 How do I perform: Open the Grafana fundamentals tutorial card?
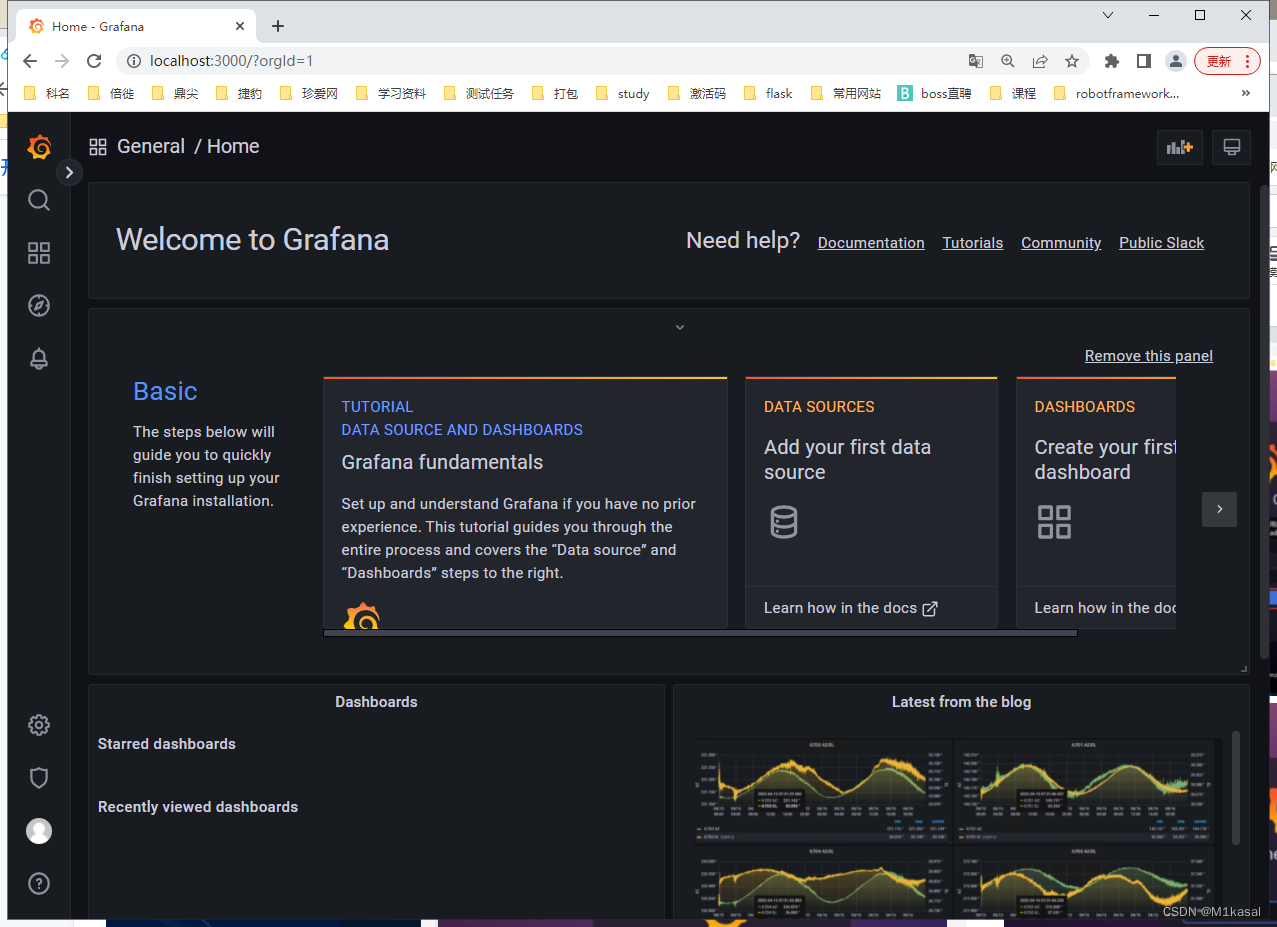525,503
